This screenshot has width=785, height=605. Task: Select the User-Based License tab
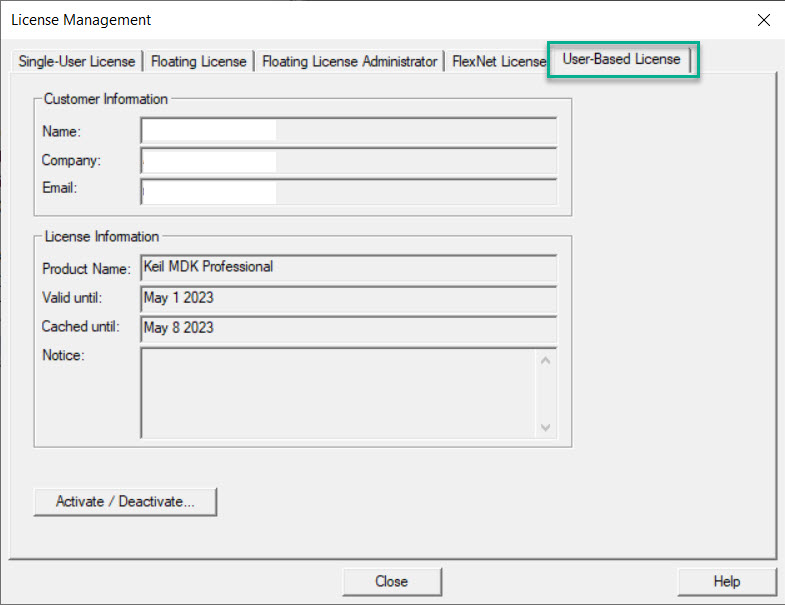621,60
